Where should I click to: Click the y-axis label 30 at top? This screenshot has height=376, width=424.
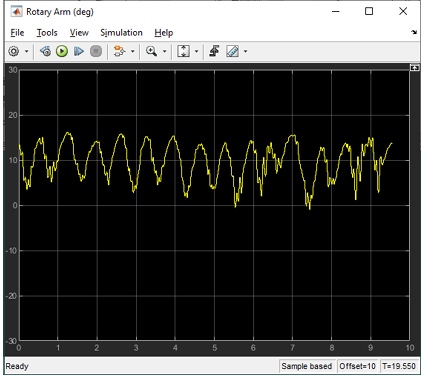13,70
